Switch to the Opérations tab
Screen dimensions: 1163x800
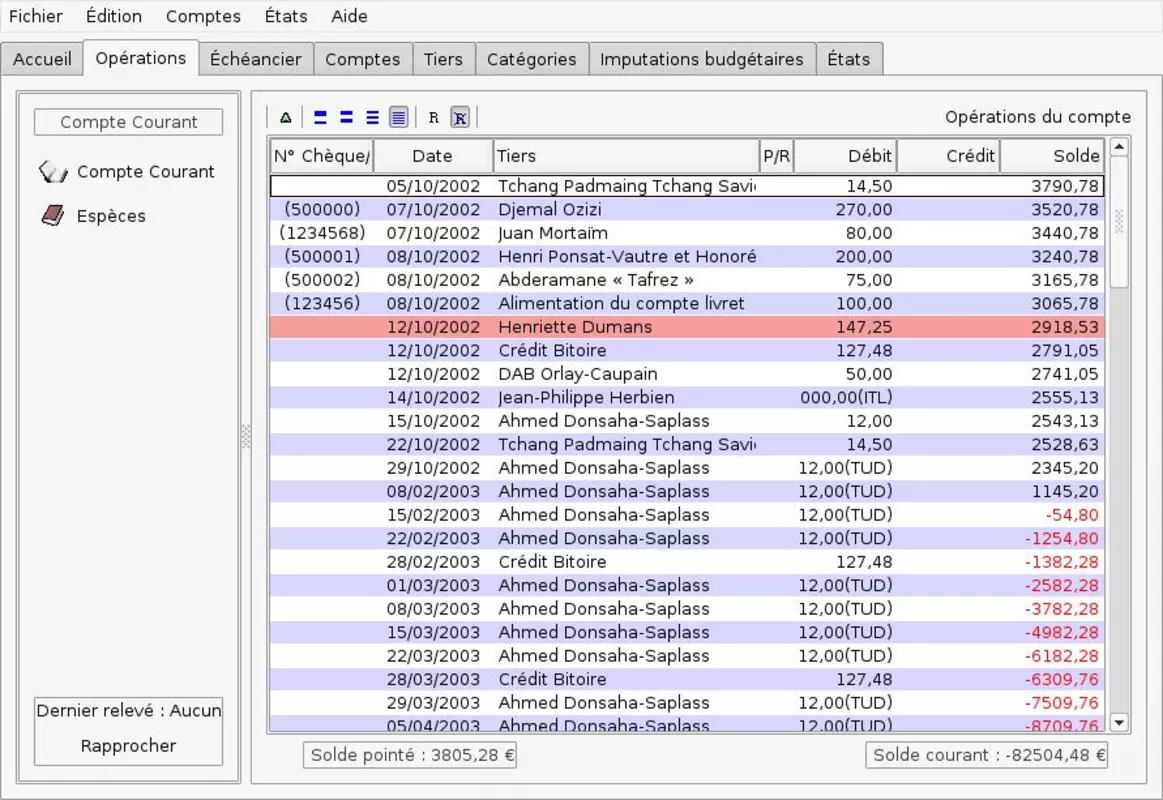coord(141,58)
